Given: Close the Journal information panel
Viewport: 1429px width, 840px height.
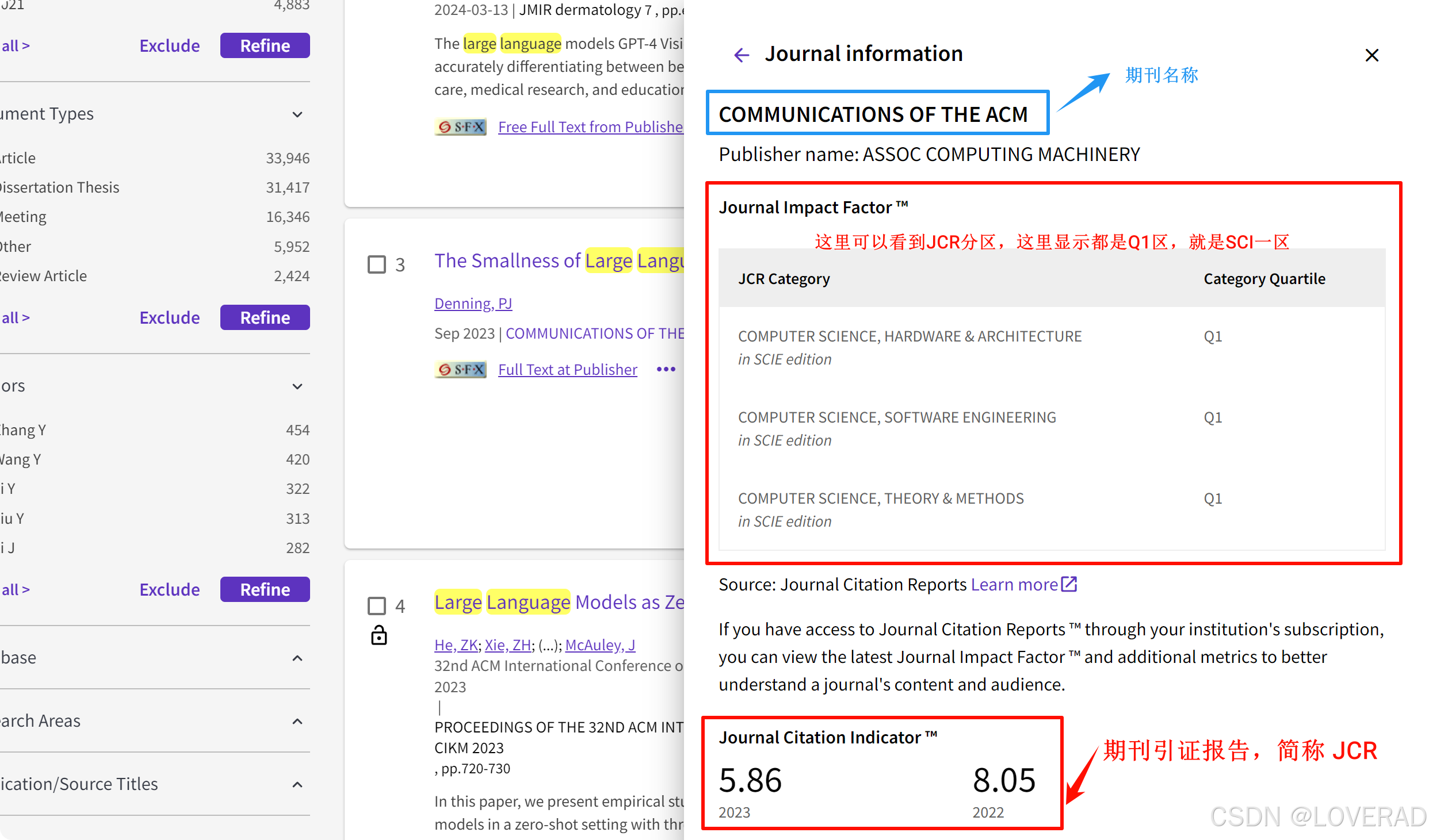Looking at the screenshot, I should tap(1371, 55).
